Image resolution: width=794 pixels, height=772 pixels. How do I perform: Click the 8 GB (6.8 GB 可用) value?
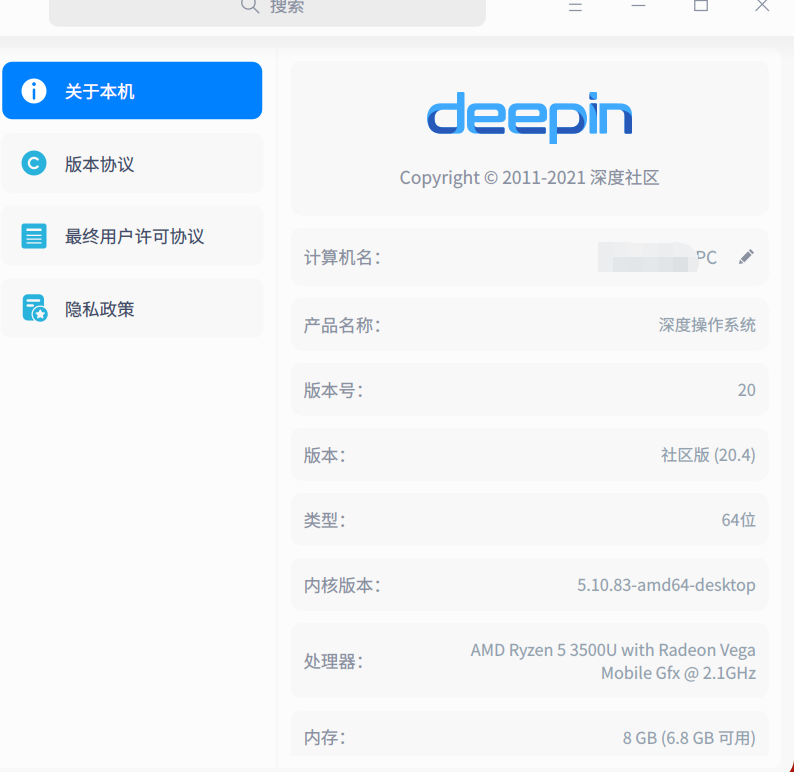coord(689,738)
